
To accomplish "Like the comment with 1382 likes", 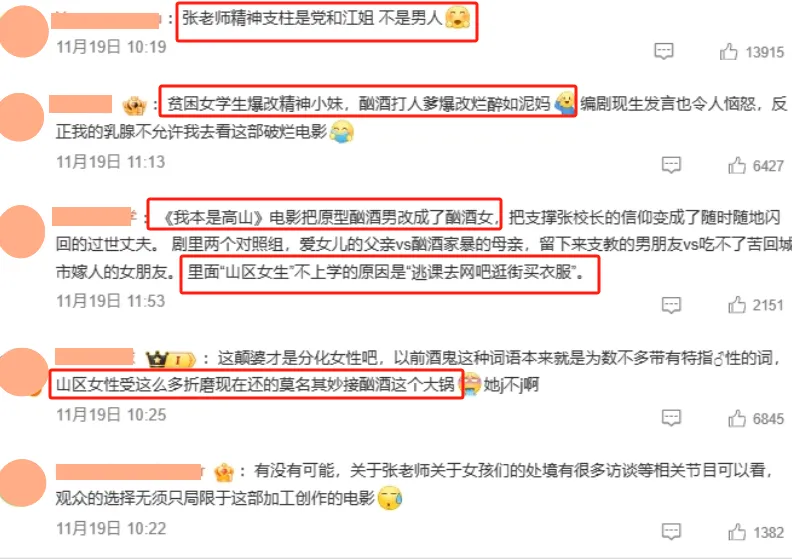I will [737, 532].
